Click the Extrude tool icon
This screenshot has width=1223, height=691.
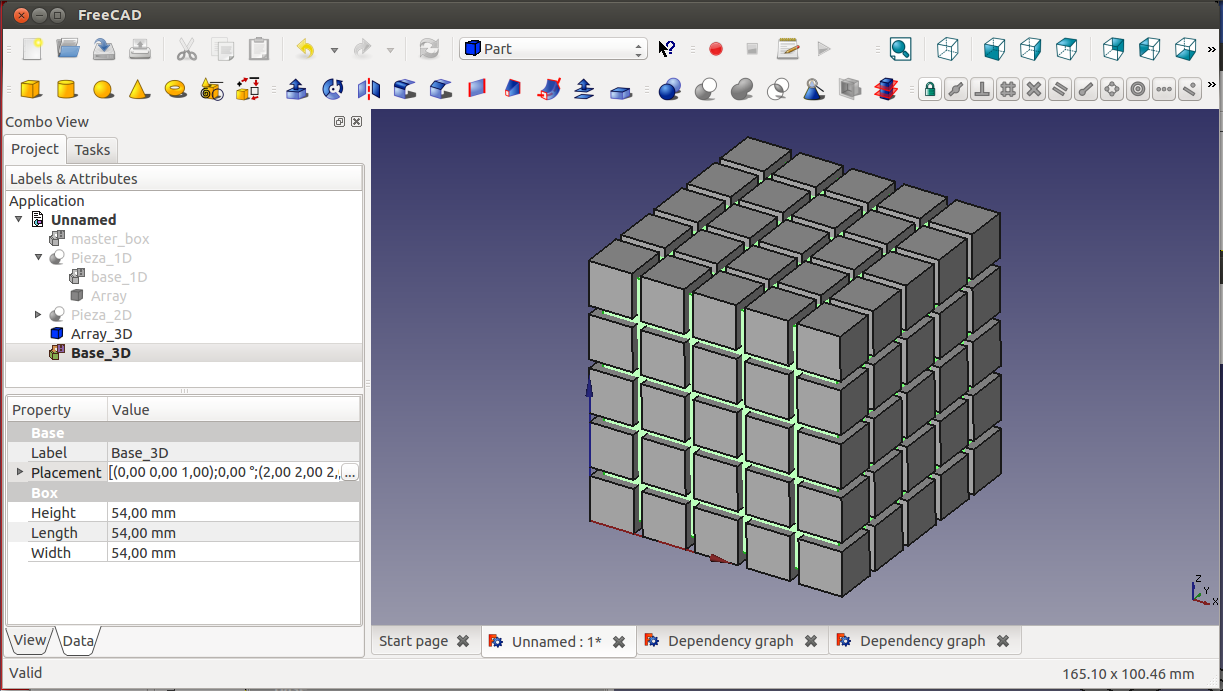click(296, 89)
